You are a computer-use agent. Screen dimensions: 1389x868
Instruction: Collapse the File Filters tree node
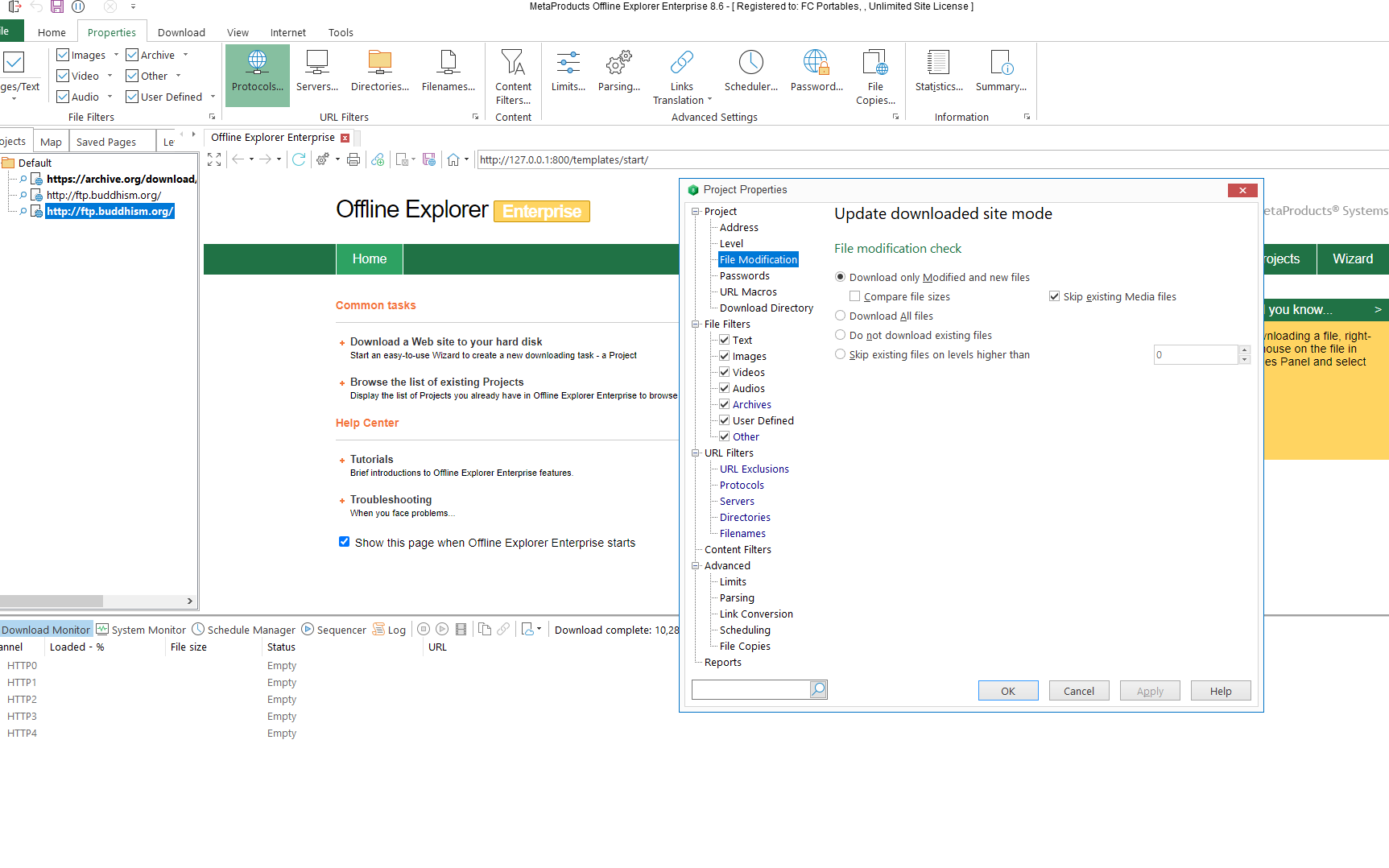[x=696, y=324]
